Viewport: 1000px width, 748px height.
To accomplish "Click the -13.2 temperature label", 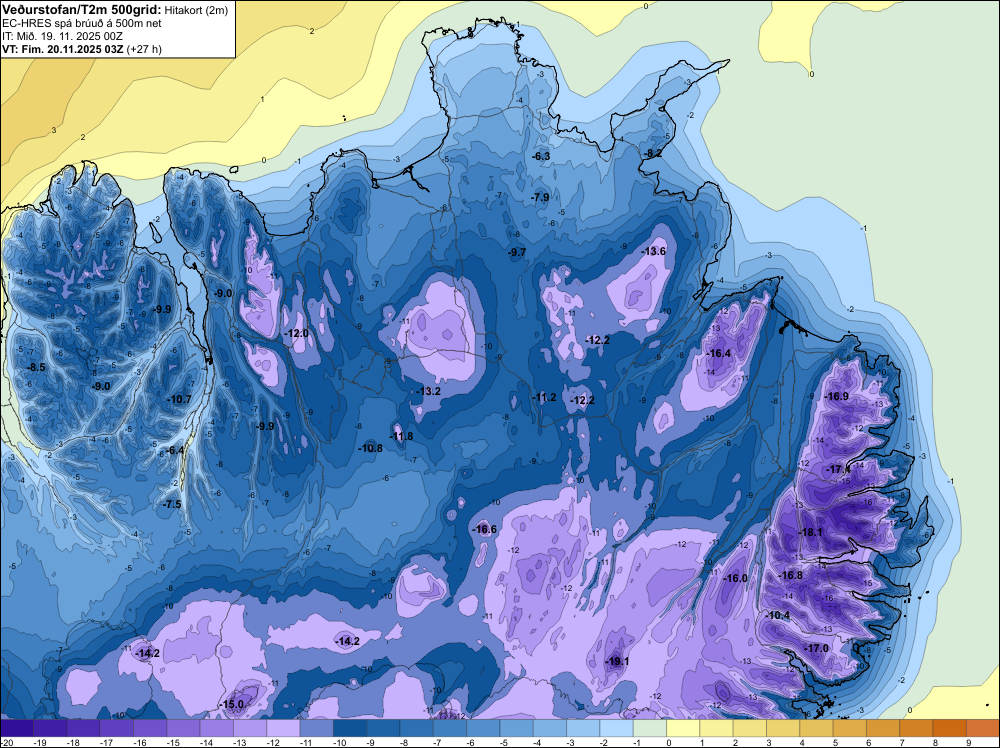I will pos(428,391).
